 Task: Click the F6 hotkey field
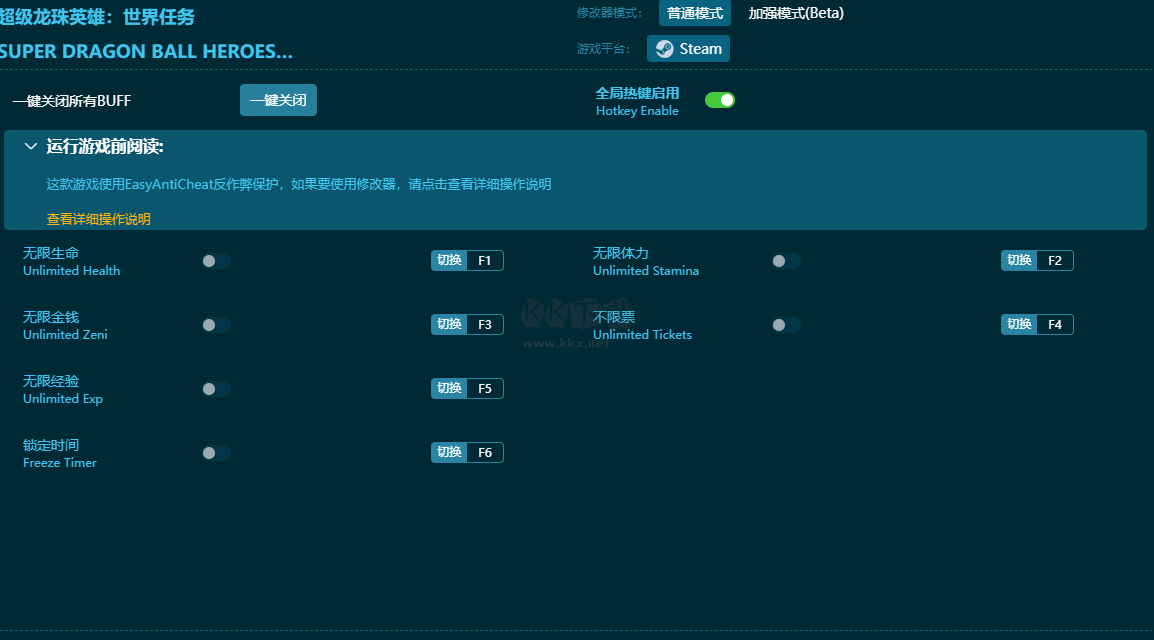[485, 452]
